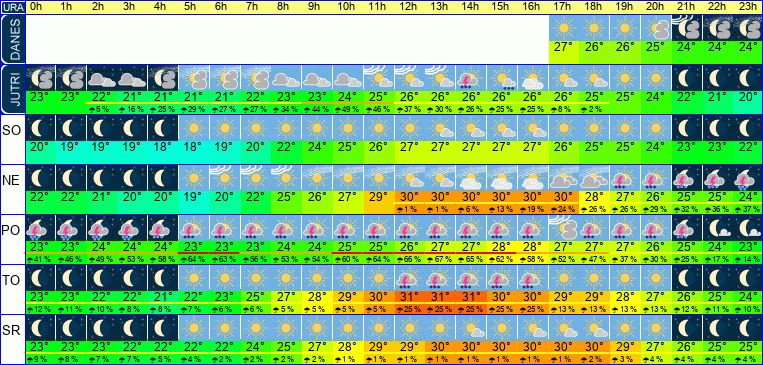Click the sunny icon for DANES at 17h
The width and height of the screenshot is (763, 365).
(x=564, y=28)
